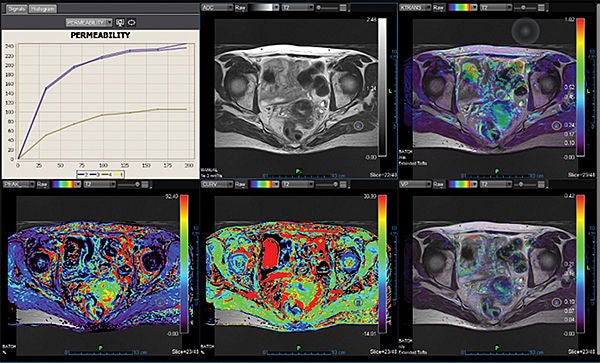Switch to the Signals tab
Image resolution: width=600 pixels, height=363 pixels.
pos(16,8)
